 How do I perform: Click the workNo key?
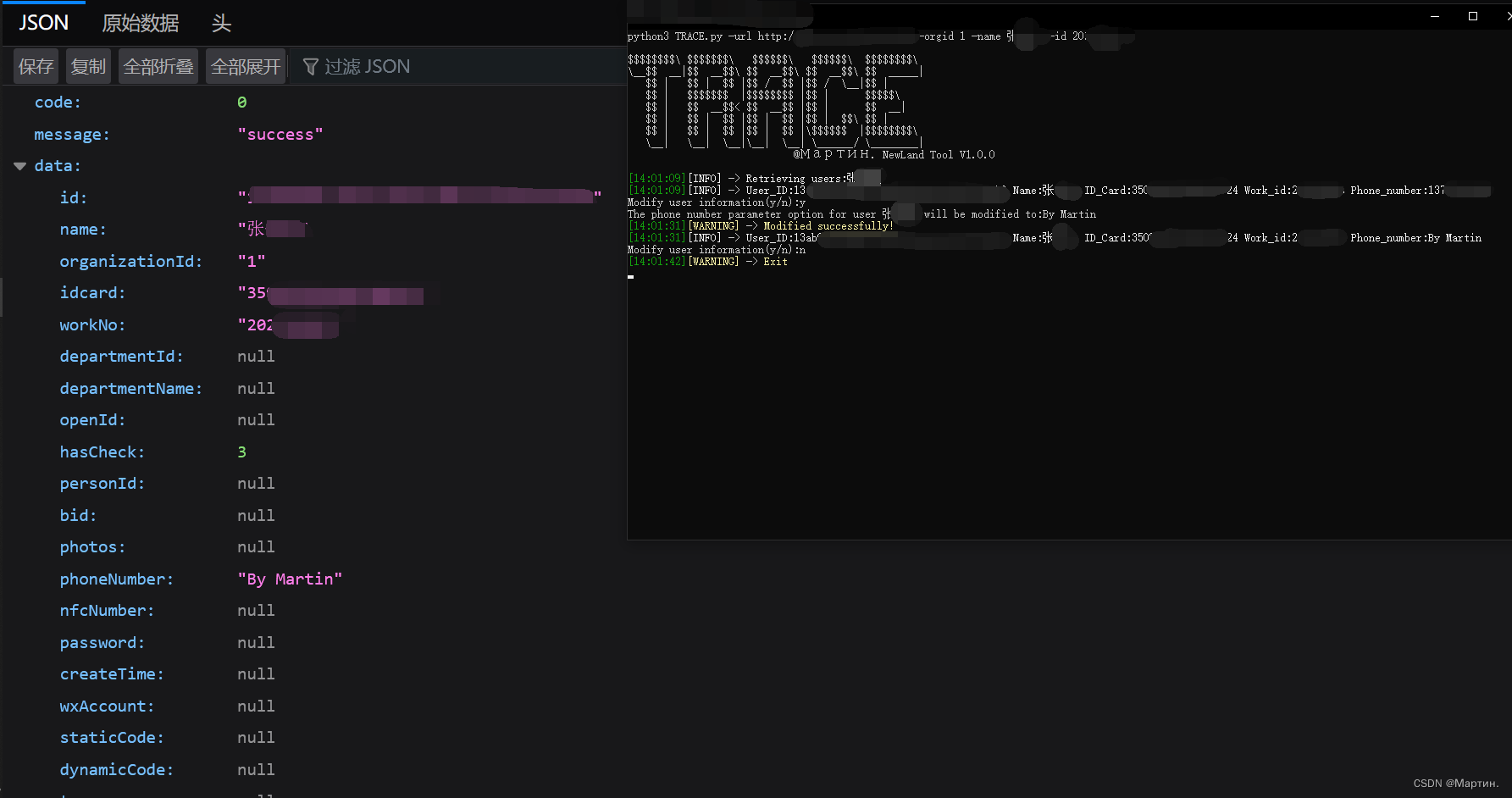point(92,325)
